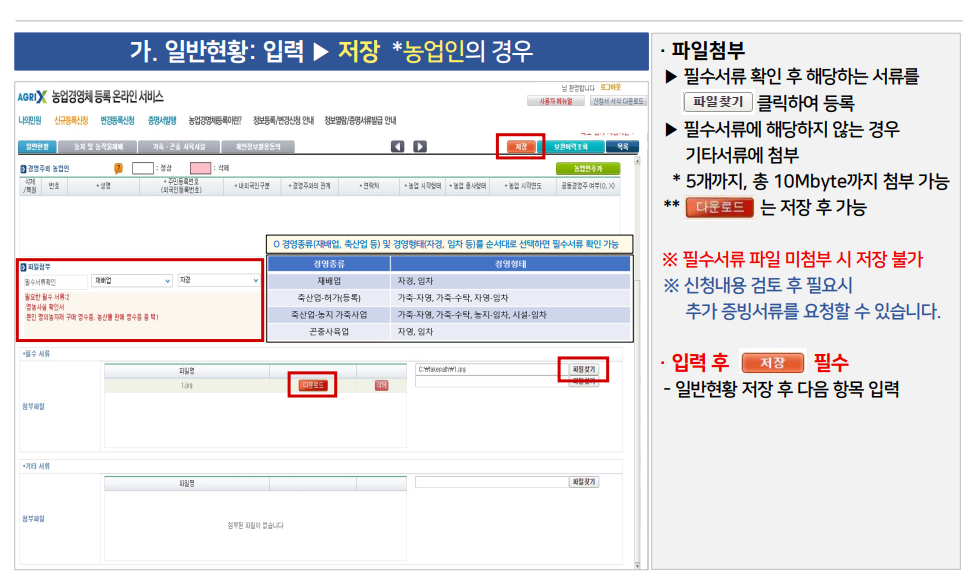The image size is (971, 579).
Task: Click the orange question mark help icon
Action: [119, 169]
